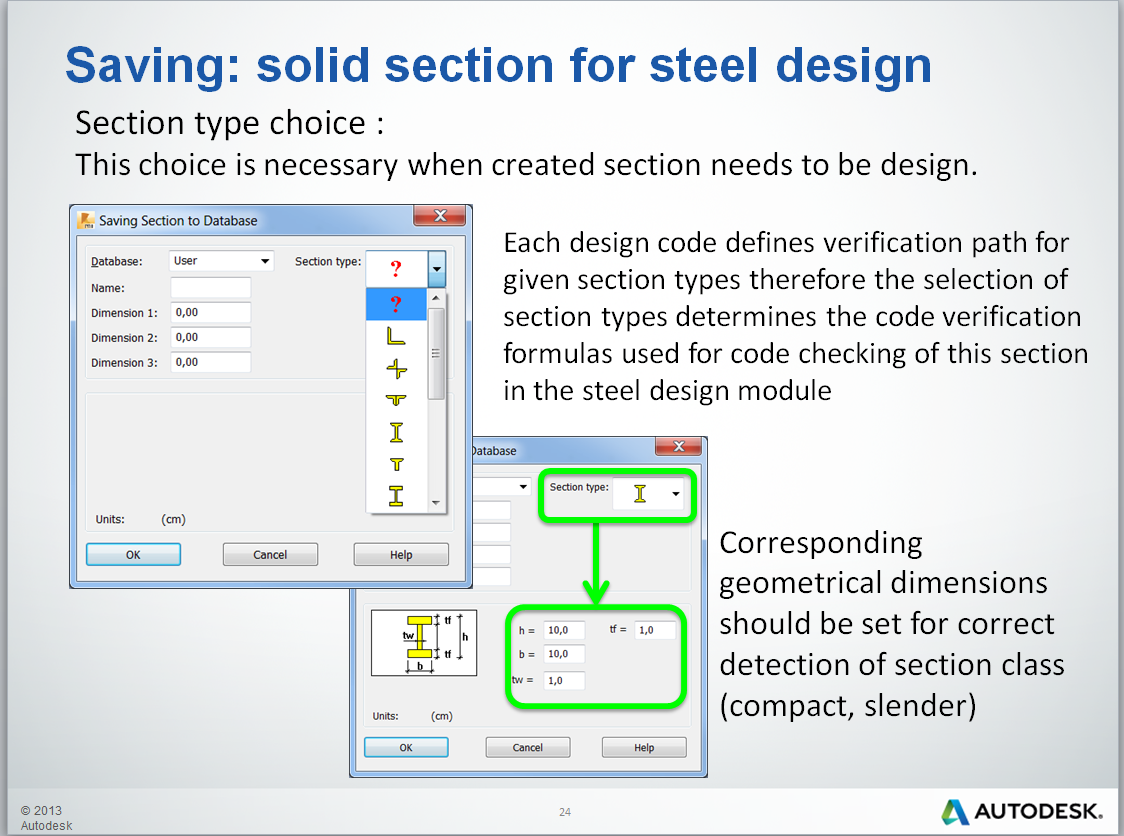Select the bottom I-beam icon in section list
This screenshot has width=1124, height=836.
(397, 494)
